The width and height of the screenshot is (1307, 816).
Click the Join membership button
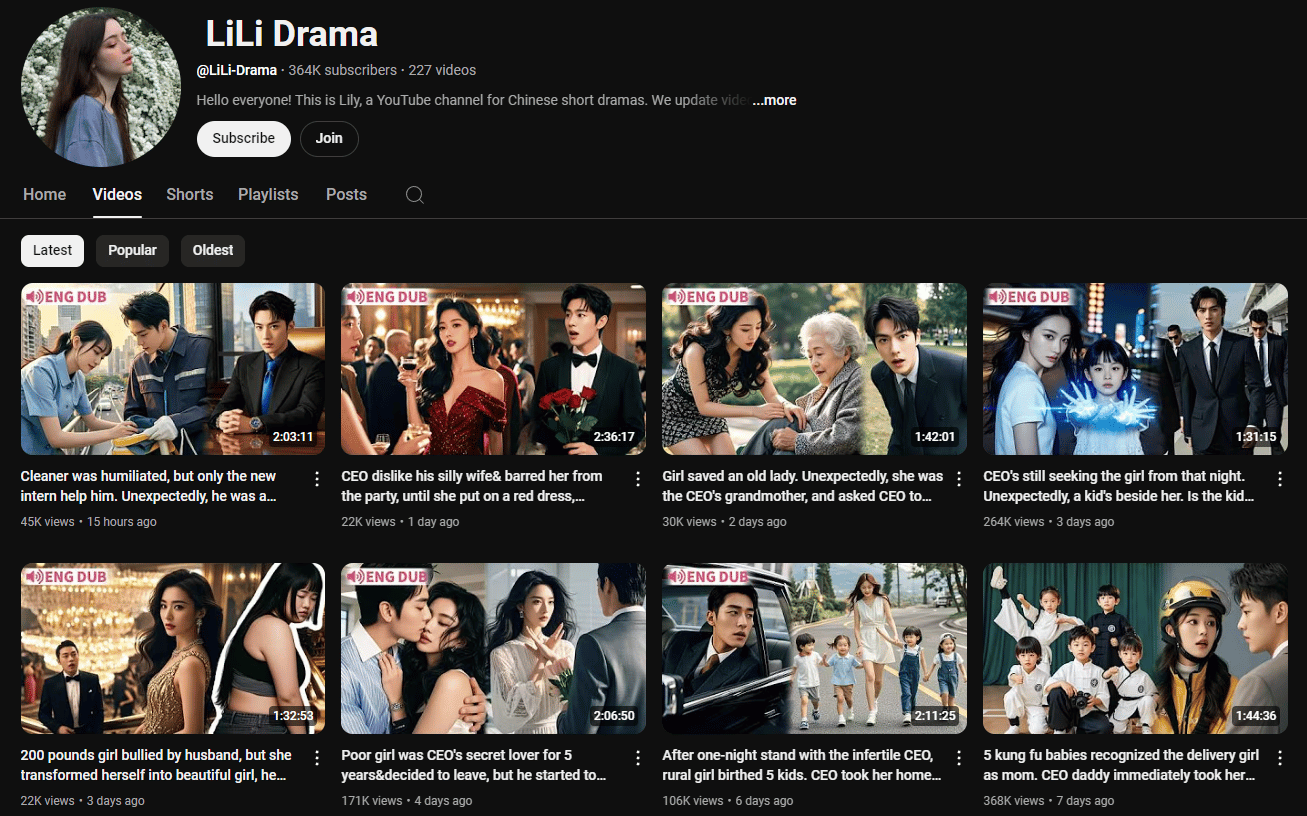329,139
